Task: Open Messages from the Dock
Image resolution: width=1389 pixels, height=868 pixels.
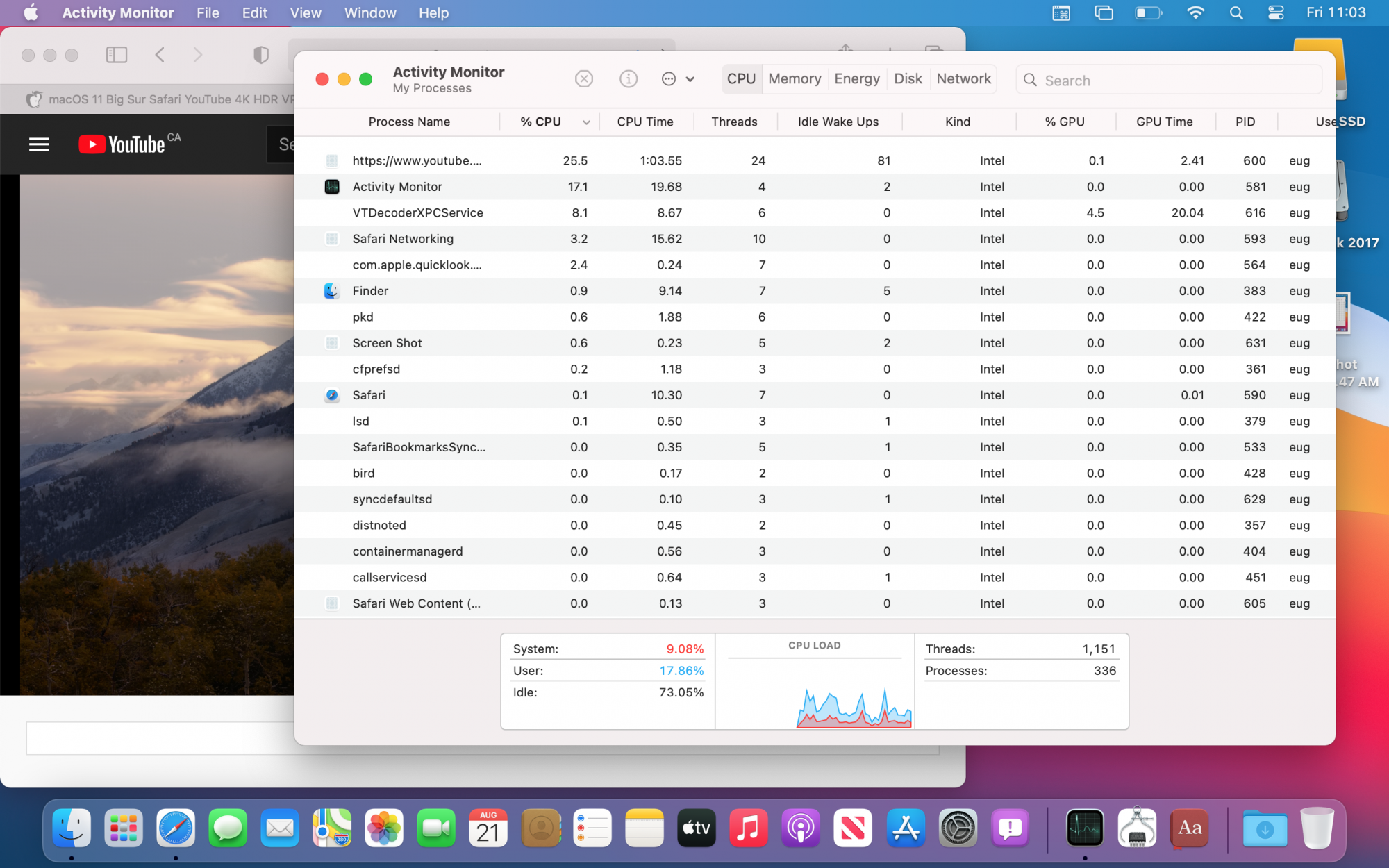Action: coord(228,828)
